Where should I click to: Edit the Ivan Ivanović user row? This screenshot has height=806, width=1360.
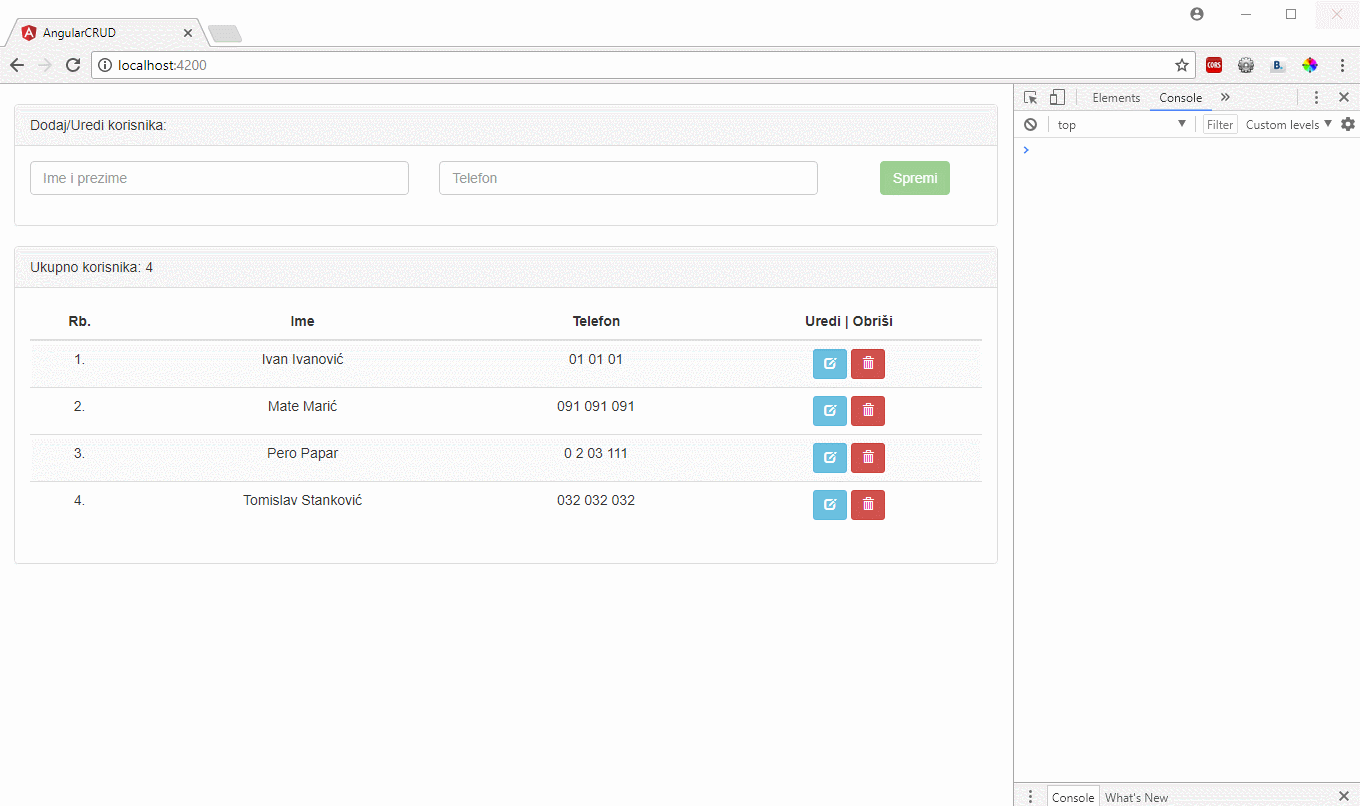click(829, 364)
